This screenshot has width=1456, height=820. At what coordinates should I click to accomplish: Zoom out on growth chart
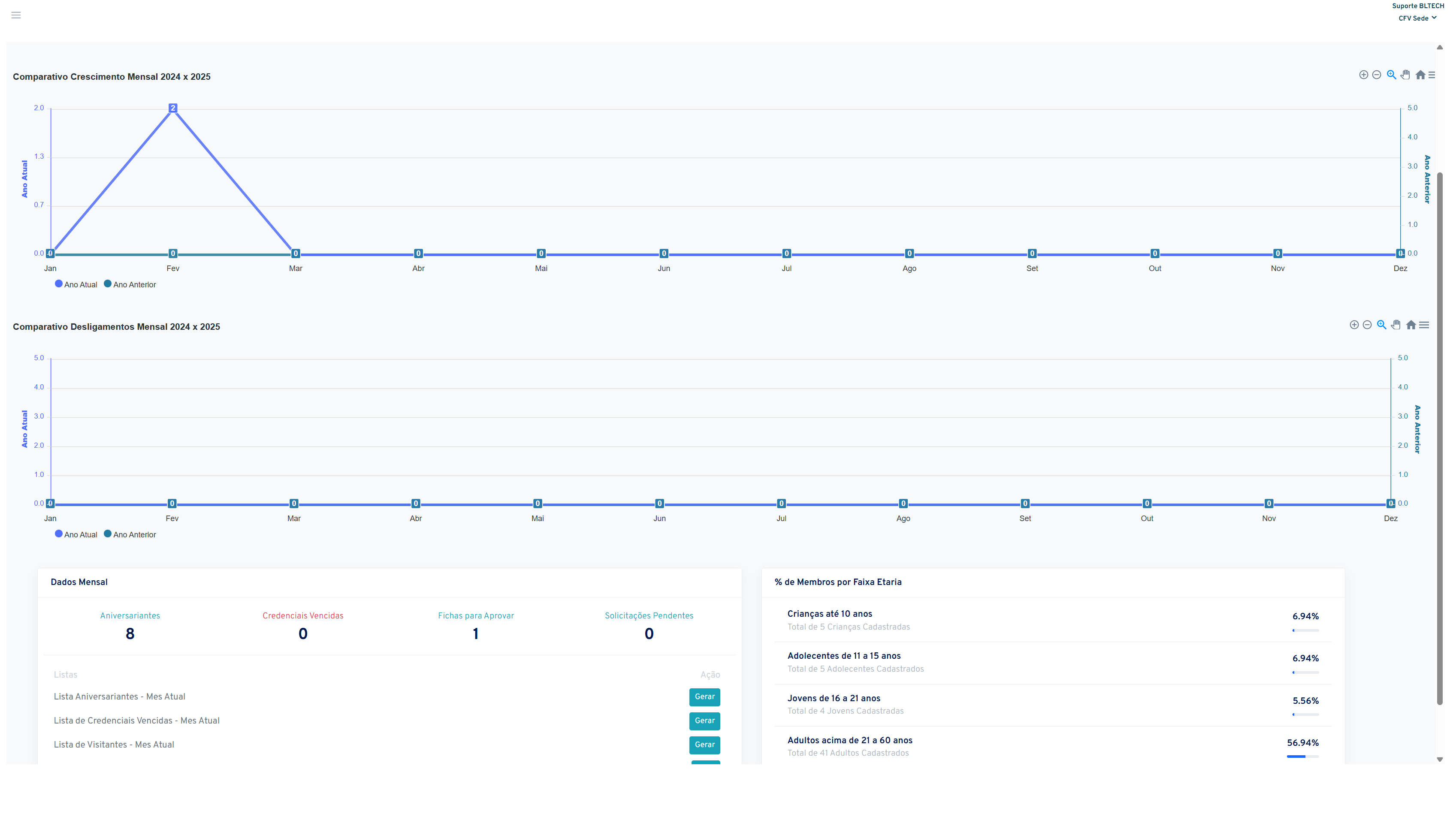click(x=1377, y=75)
